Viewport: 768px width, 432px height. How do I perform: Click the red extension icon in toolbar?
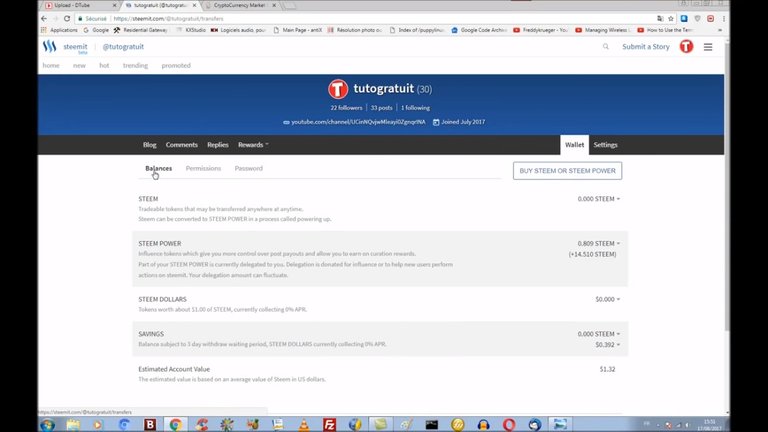click(x=710, y=19)
